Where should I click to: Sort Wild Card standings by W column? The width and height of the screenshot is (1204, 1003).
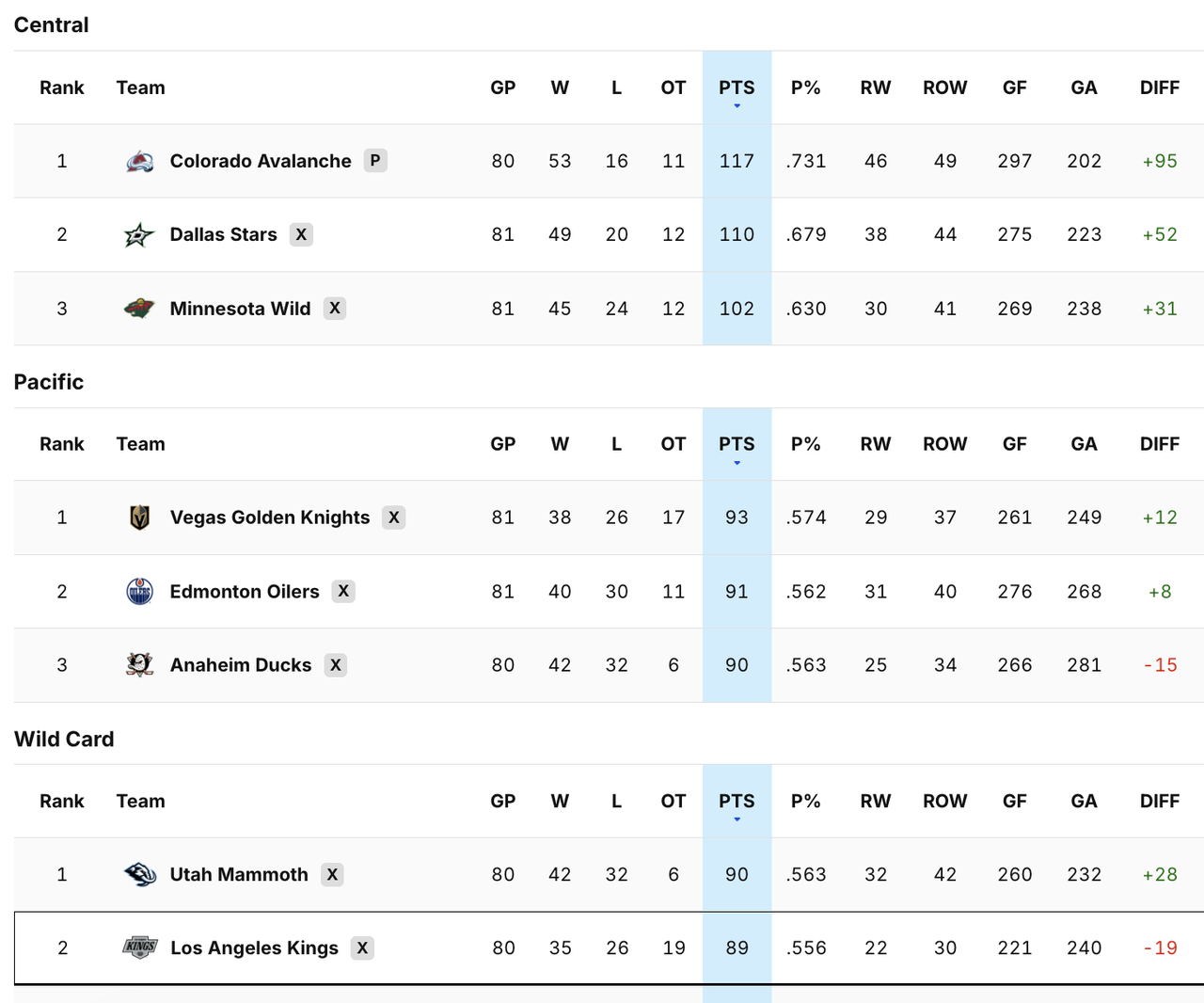[x=560, y=801]
